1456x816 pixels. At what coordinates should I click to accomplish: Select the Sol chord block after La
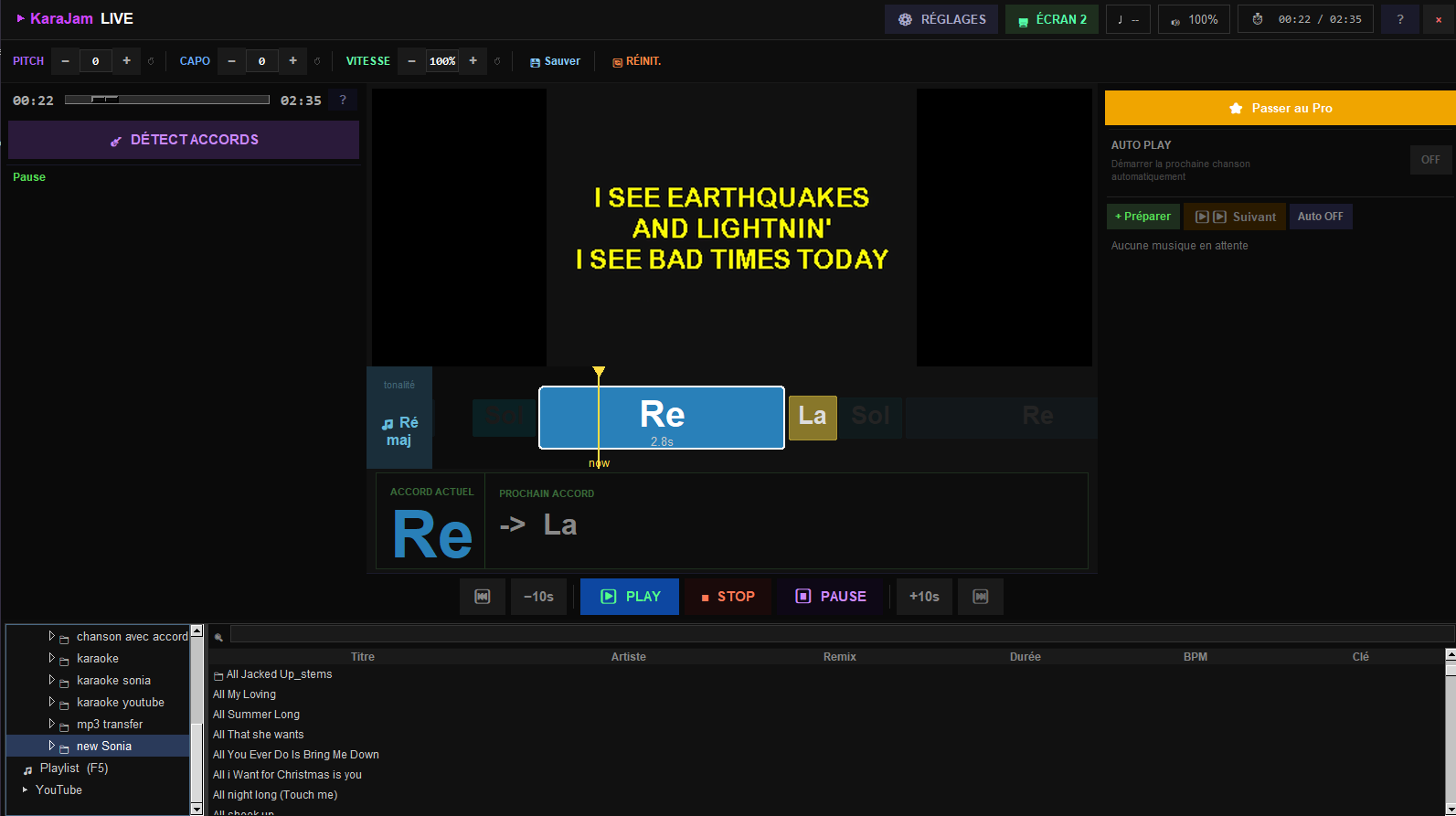tap(870, 417)
